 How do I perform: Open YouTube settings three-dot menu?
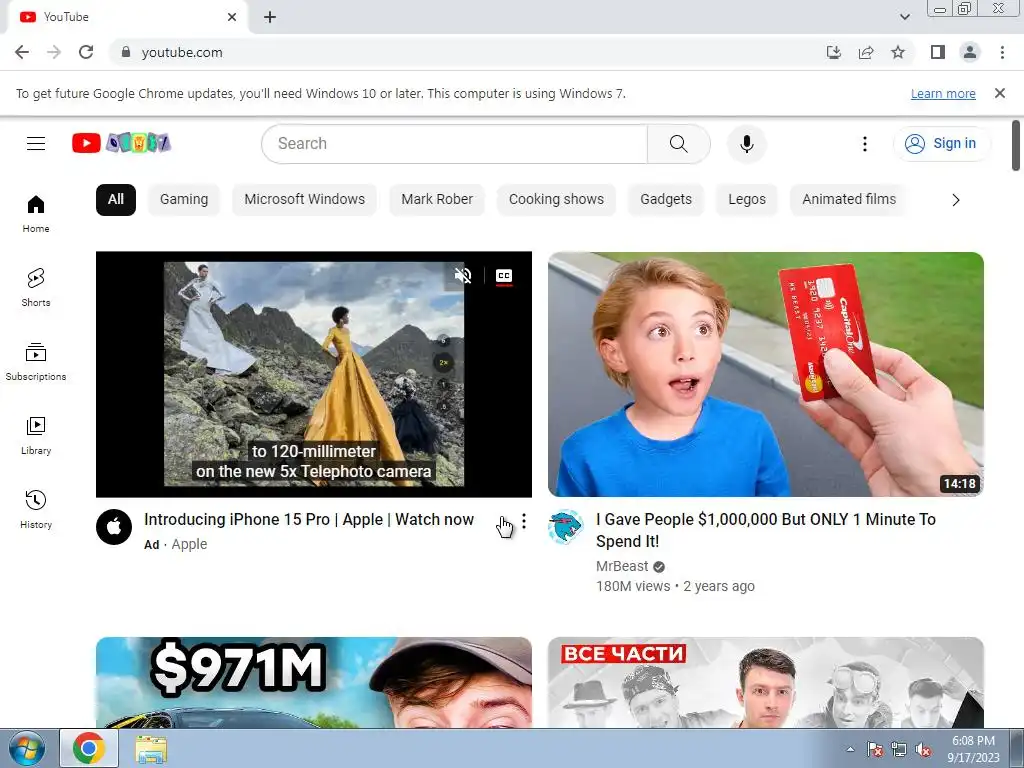click(x=865, y=144)
